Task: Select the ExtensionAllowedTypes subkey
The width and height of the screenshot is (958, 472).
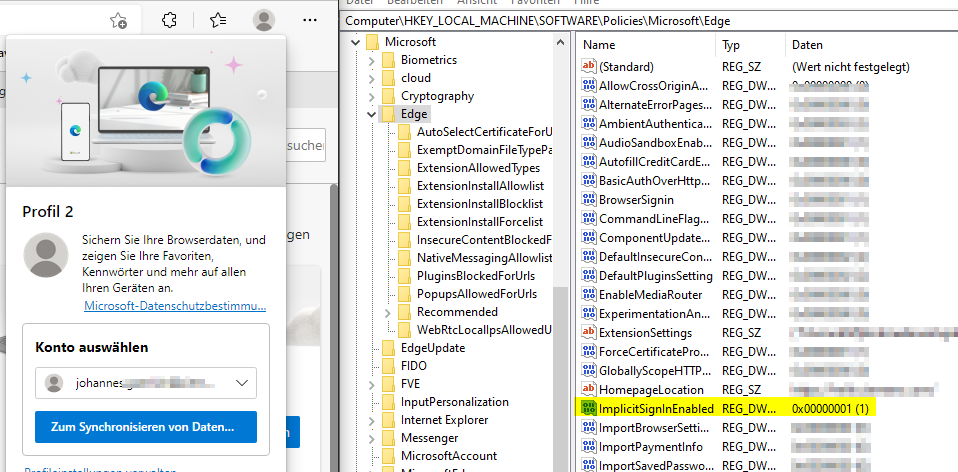Action: 478,168
